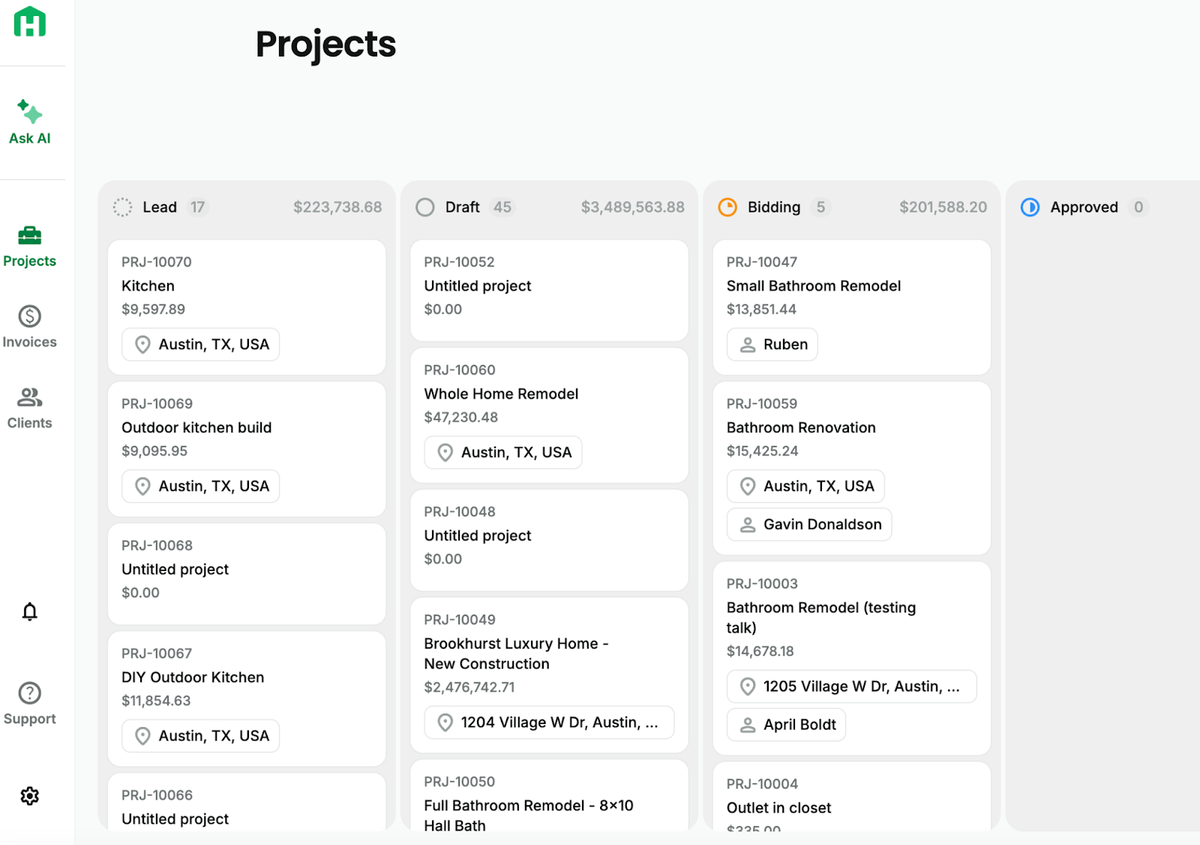
Task: Go to Invoices via dollar icon
Action: [30, 316]
